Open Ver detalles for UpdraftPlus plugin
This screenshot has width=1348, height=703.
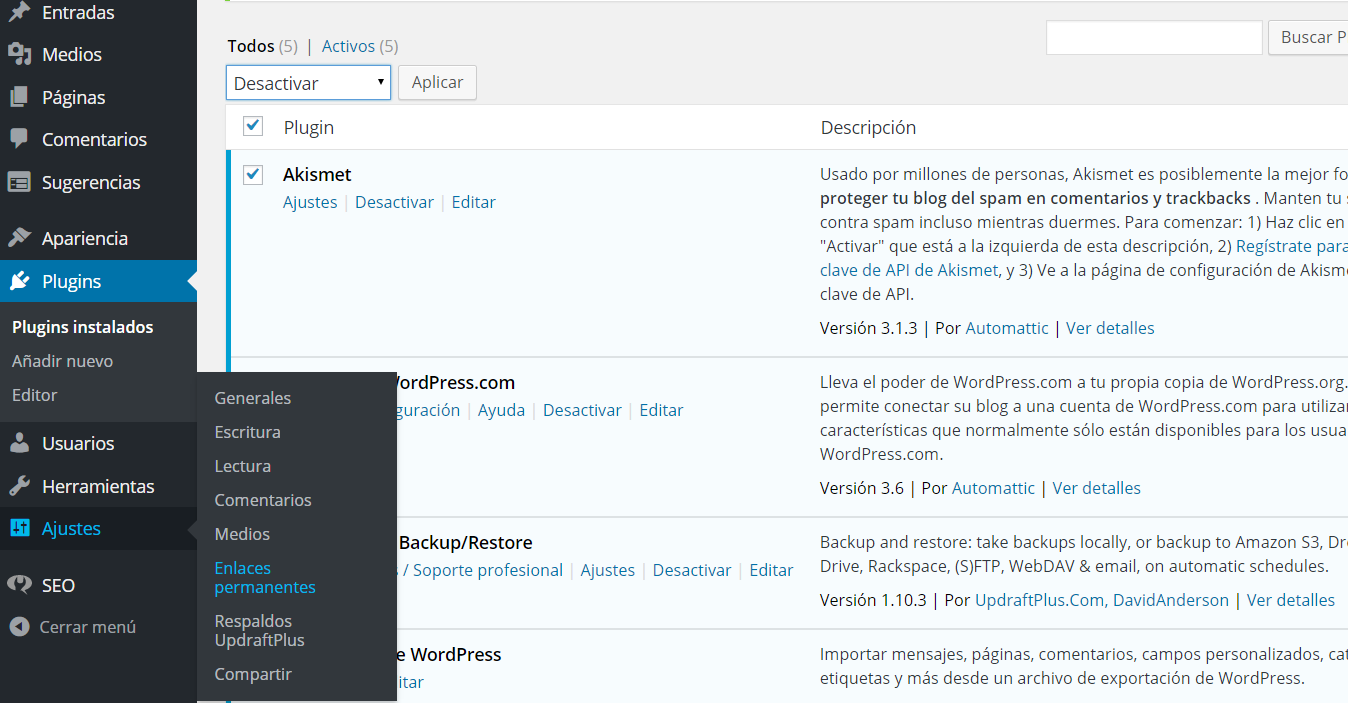(1291, 600)
